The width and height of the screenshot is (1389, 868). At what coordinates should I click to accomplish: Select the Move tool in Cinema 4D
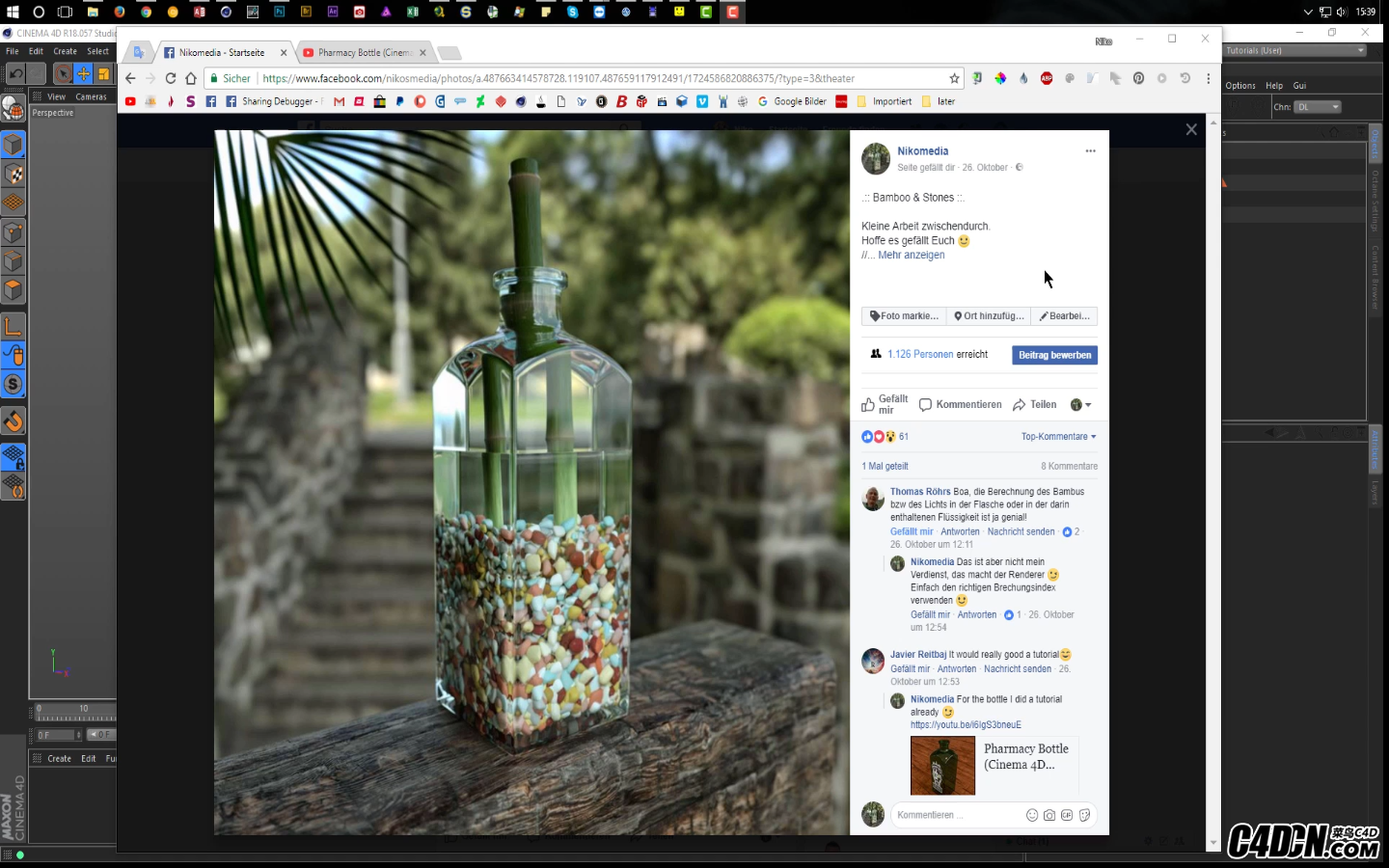83,73
